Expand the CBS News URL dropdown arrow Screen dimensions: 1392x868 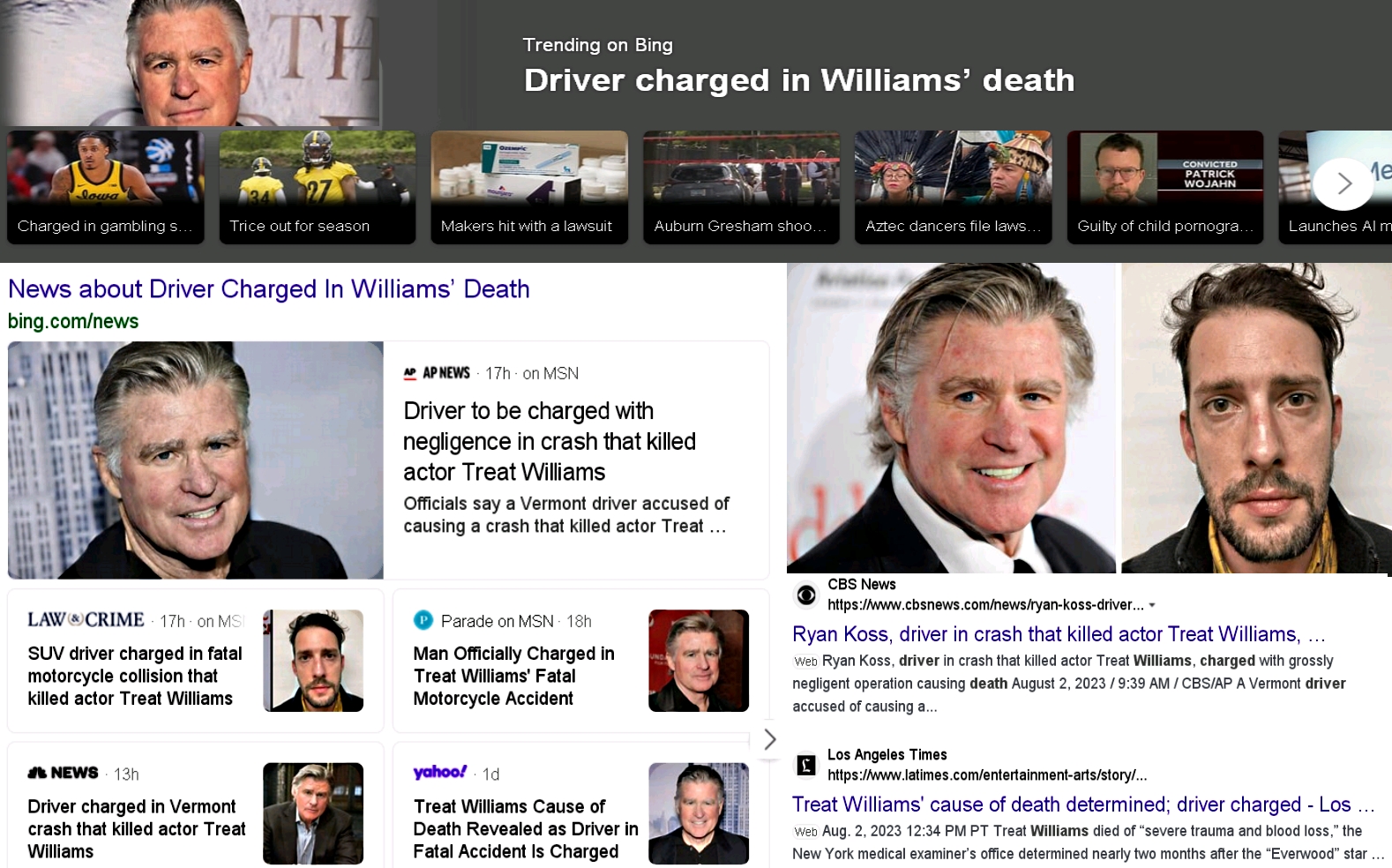pyautogui.click(x=1152, y=605)
